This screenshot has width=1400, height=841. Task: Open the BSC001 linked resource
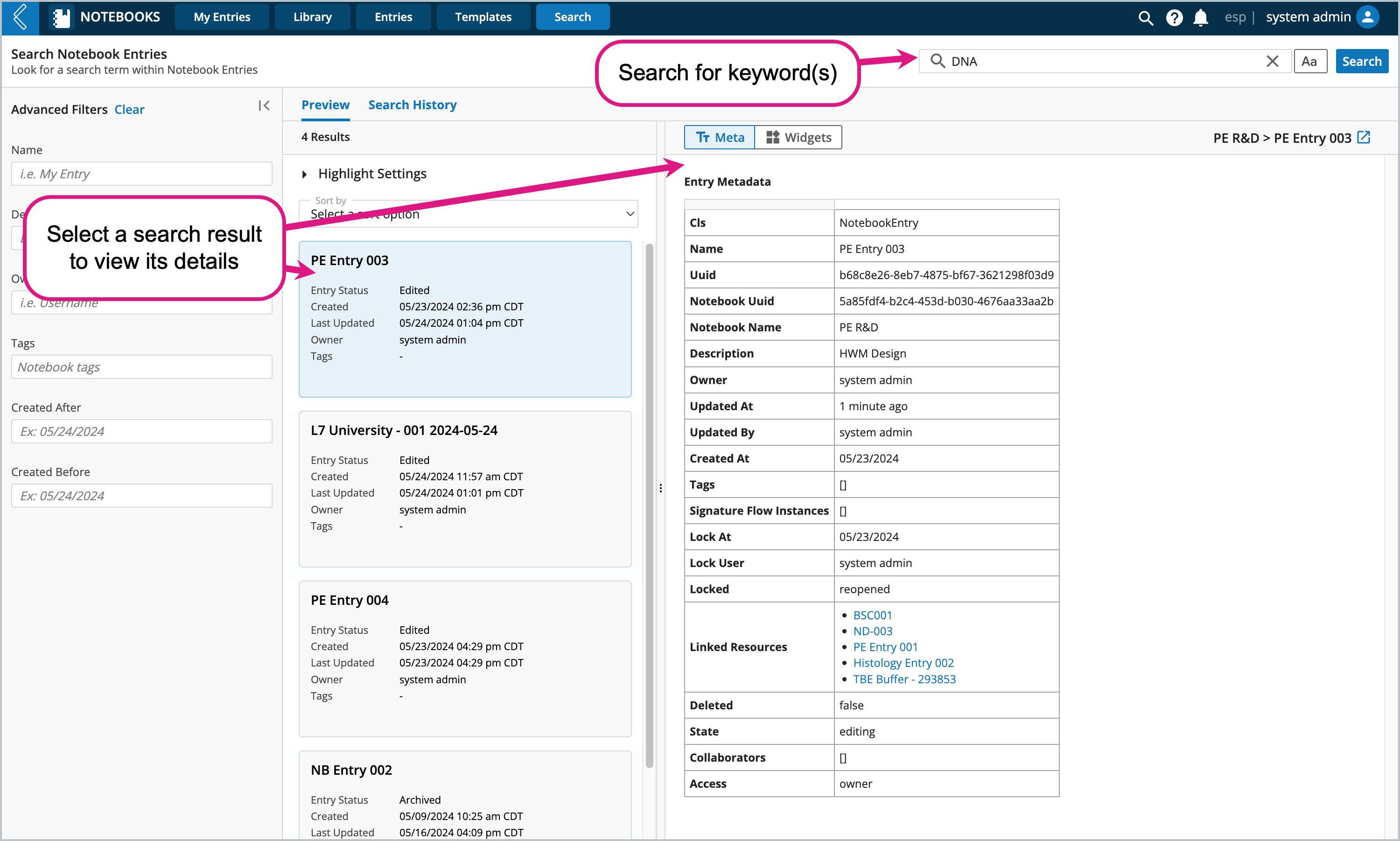click(x=873, y=615)
